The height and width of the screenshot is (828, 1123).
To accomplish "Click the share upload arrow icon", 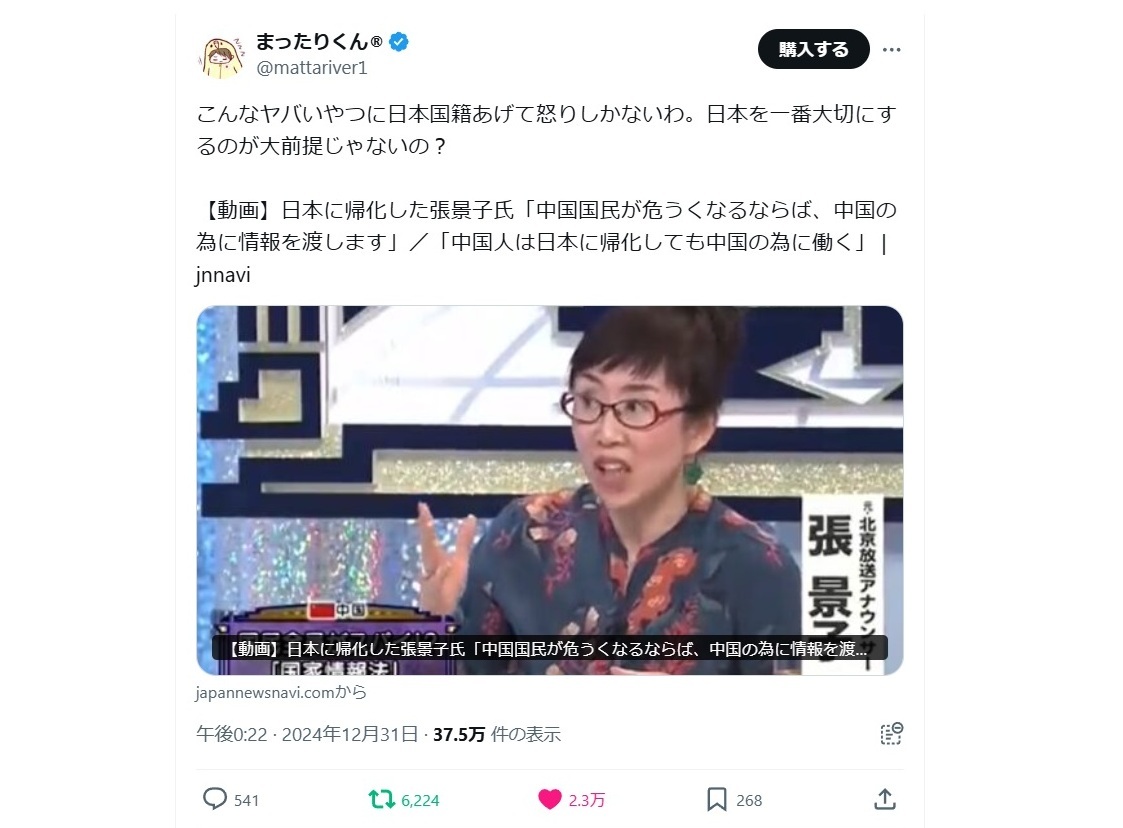I will [885, 799].
